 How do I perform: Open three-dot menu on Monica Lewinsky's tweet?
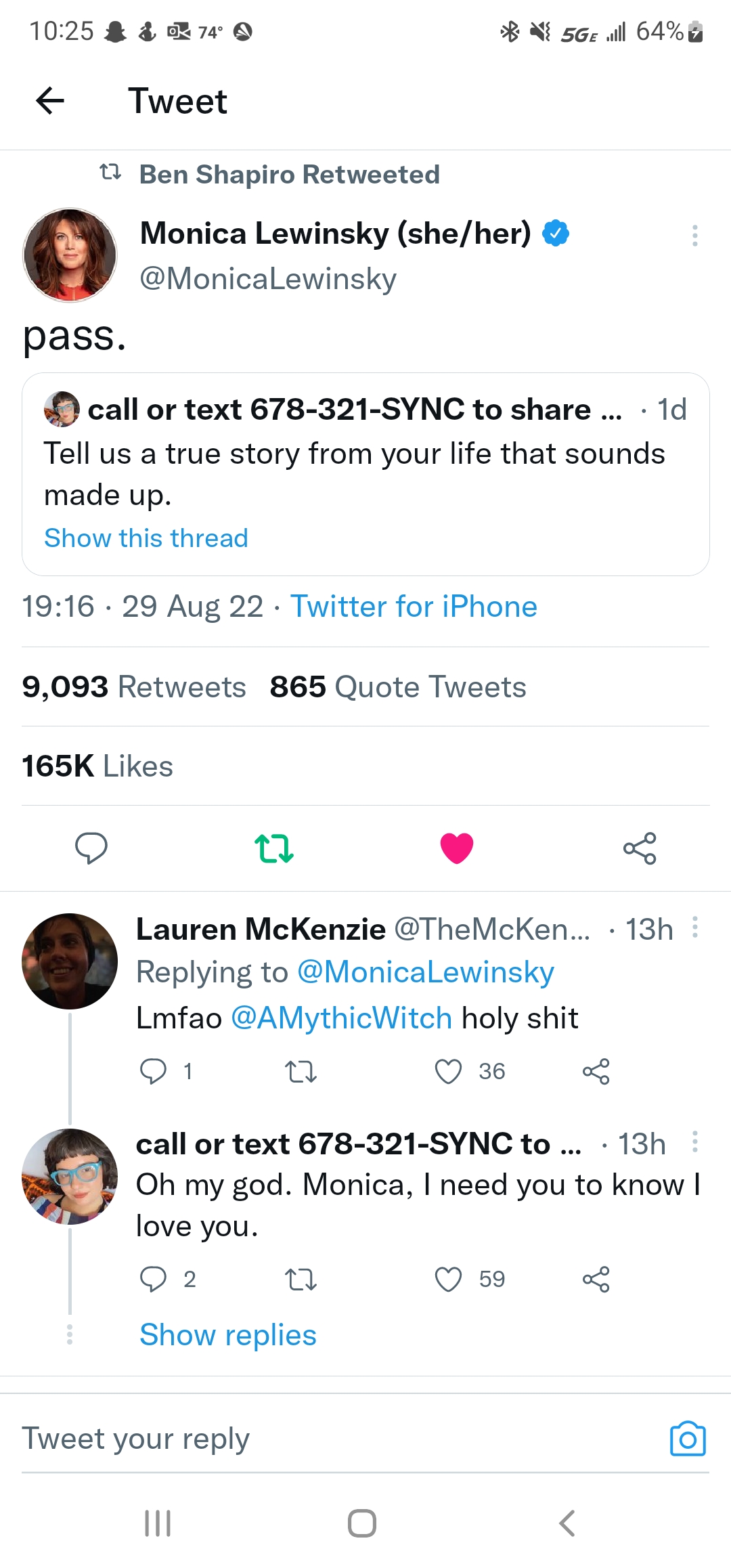click(x=694, y=235)
